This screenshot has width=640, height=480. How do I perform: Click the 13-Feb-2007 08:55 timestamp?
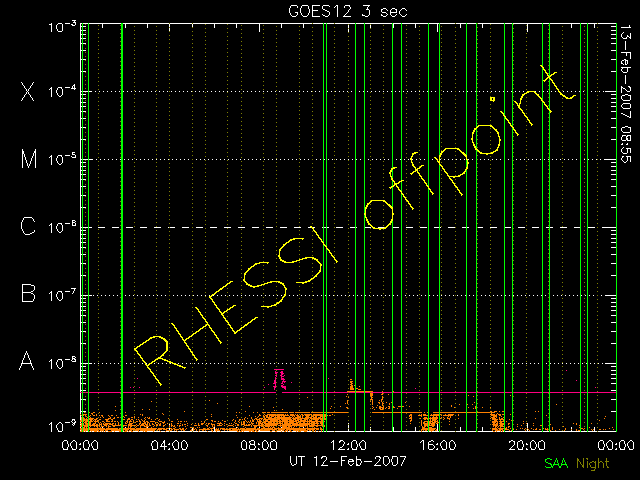pos(626,94)
